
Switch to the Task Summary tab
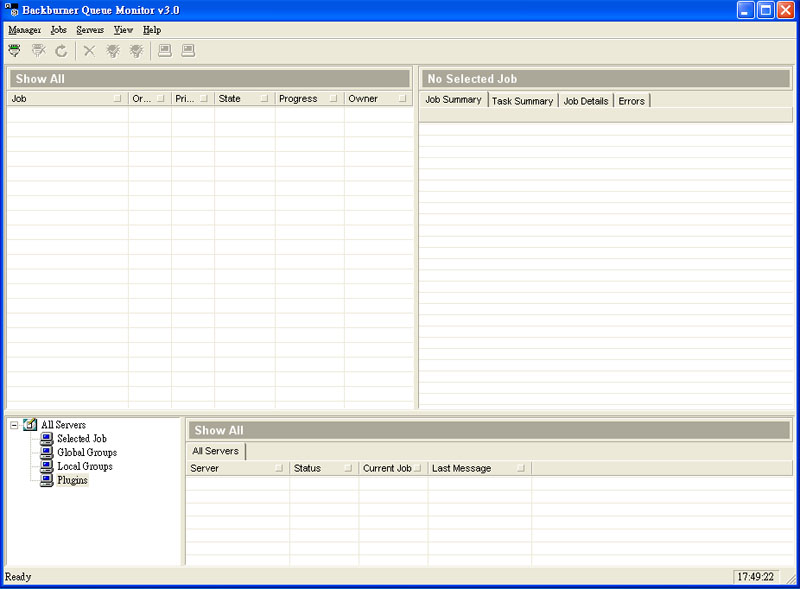click(x=522, y=101)
